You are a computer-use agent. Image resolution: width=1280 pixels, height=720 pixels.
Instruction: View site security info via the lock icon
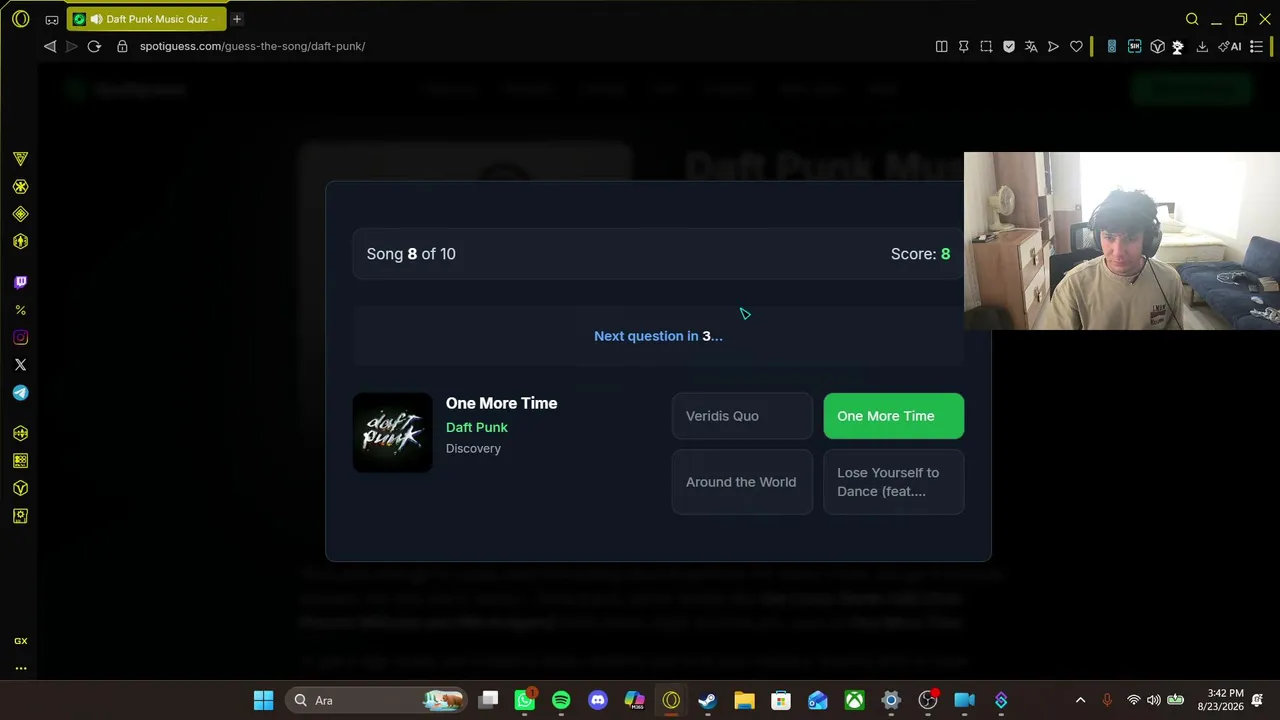coord(122,46)
